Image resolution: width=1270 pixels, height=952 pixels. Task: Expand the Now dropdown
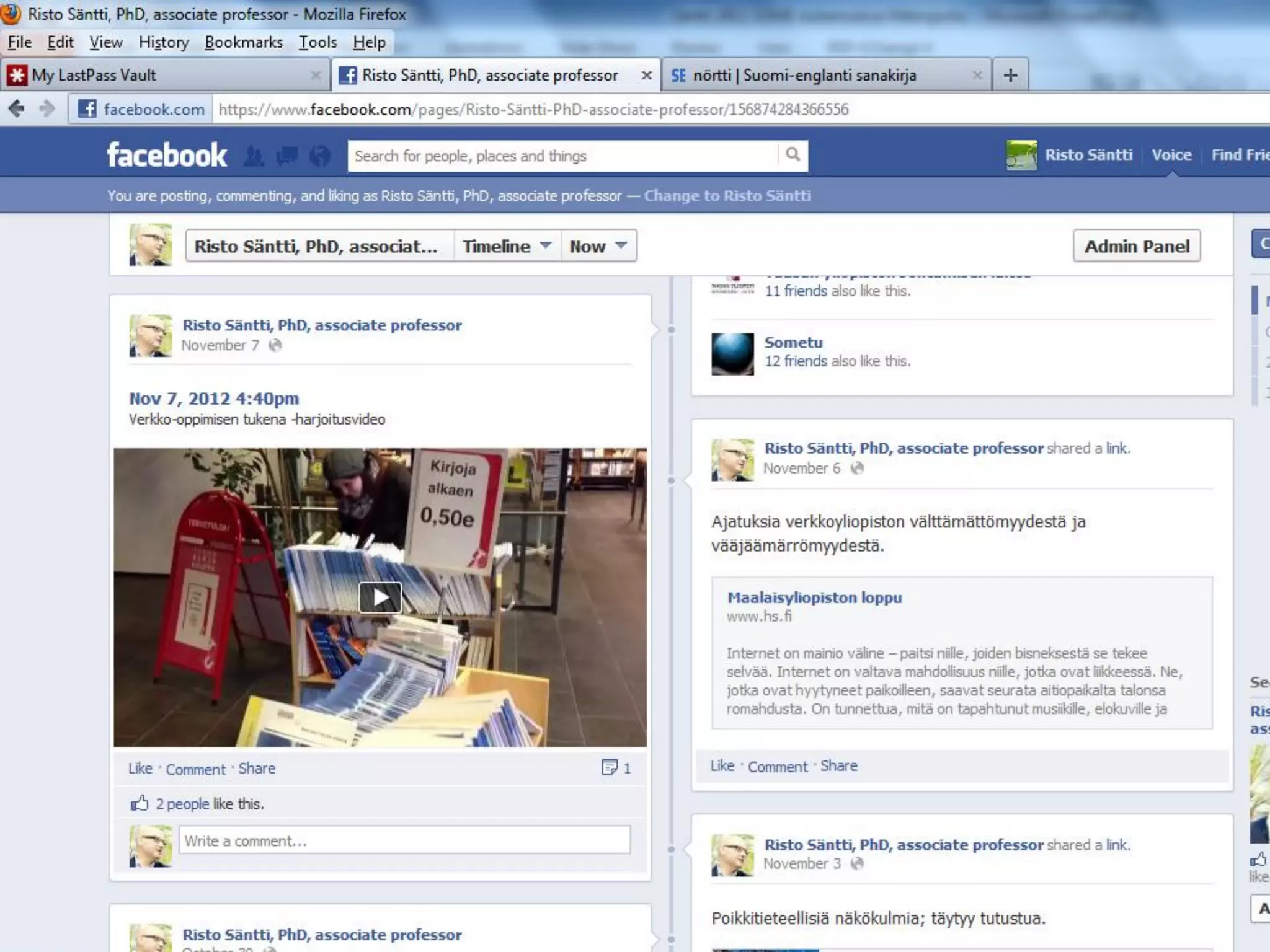click(598, 246)
